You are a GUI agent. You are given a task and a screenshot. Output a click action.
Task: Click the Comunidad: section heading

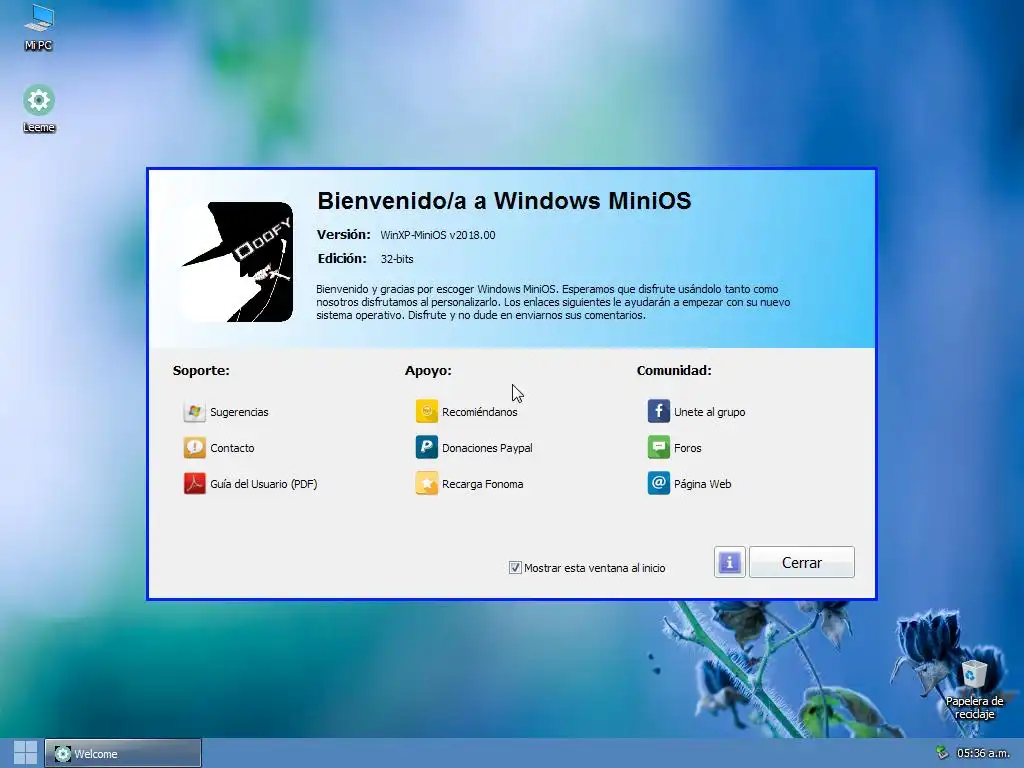(674, 370)
